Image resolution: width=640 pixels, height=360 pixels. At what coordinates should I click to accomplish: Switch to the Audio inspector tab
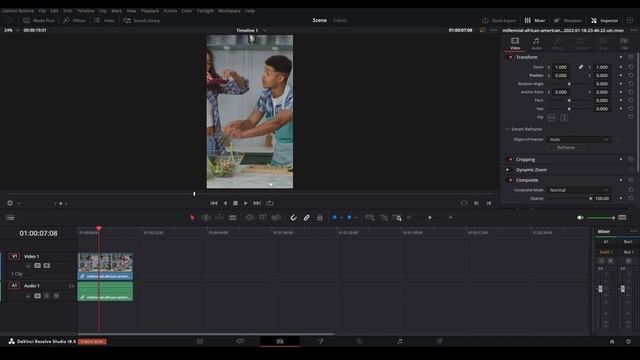pos(536,44)
